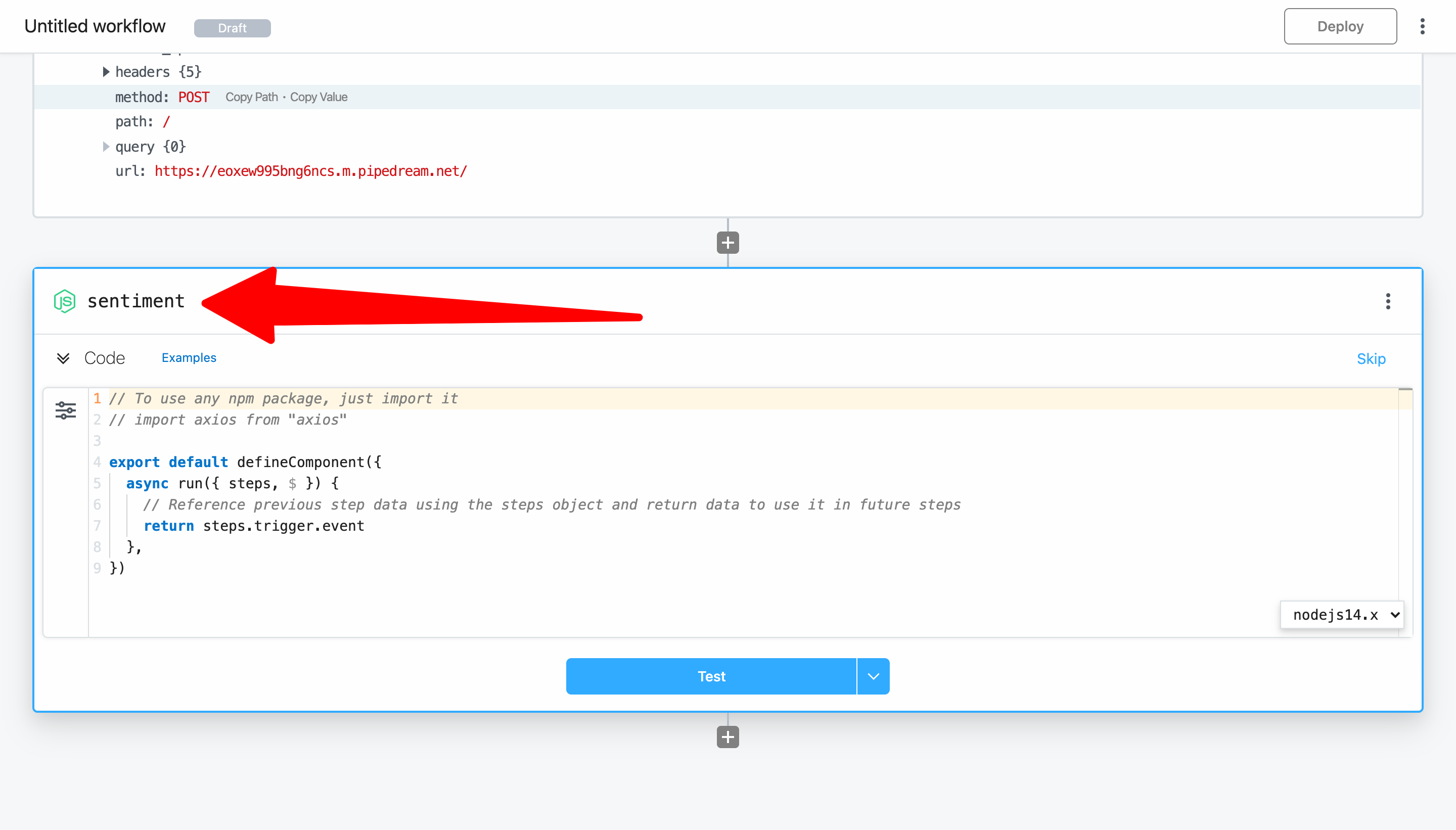This screenshot has height=830, width=1456.
Task: Open the sentiment step's three-dot menu
Action: 1388,301
